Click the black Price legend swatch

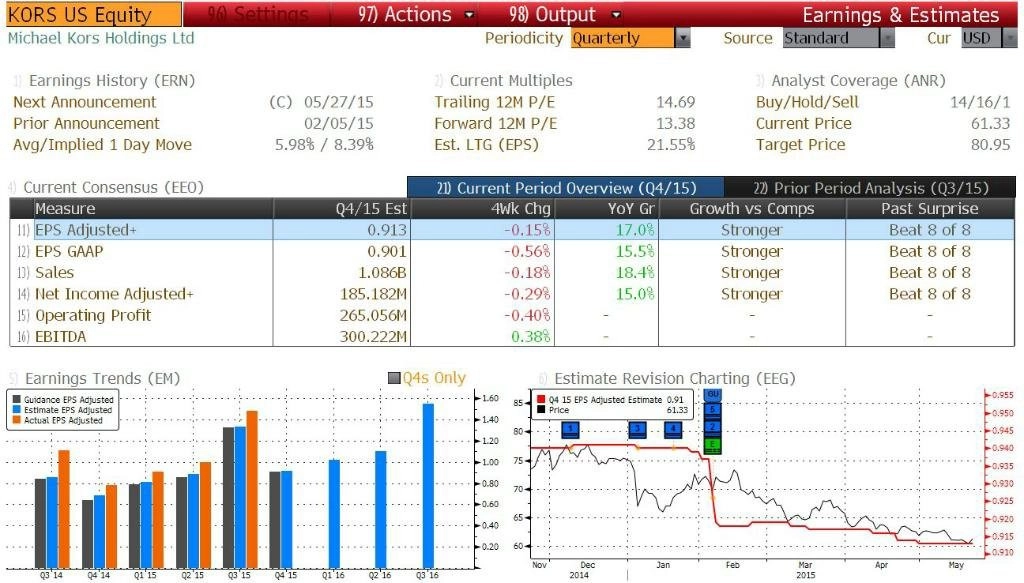coord(541,410)
